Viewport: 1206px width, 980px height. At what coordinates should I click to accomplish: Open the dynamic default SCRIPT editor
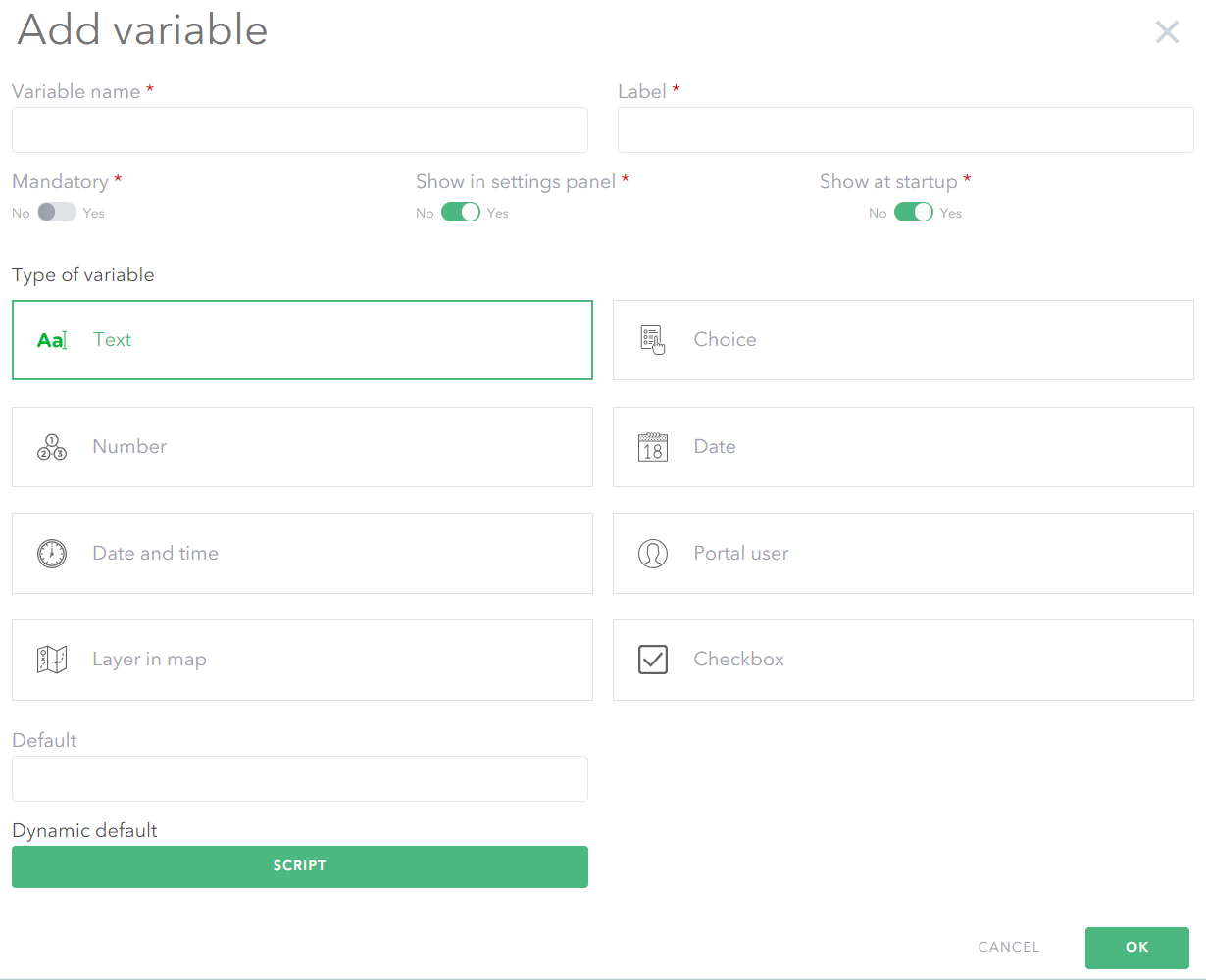(300, 866)
